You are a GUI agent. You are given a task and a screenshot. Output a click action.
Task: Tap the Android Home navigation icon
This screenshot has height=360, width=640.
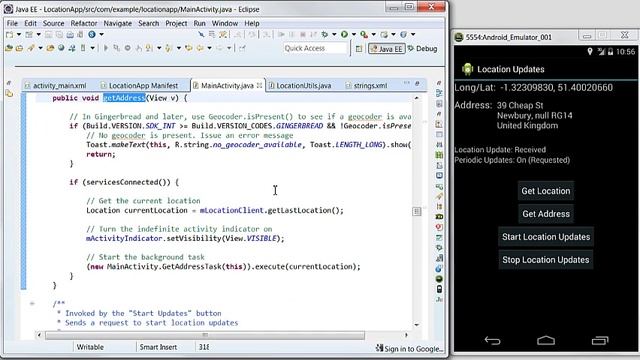(546, 340)
